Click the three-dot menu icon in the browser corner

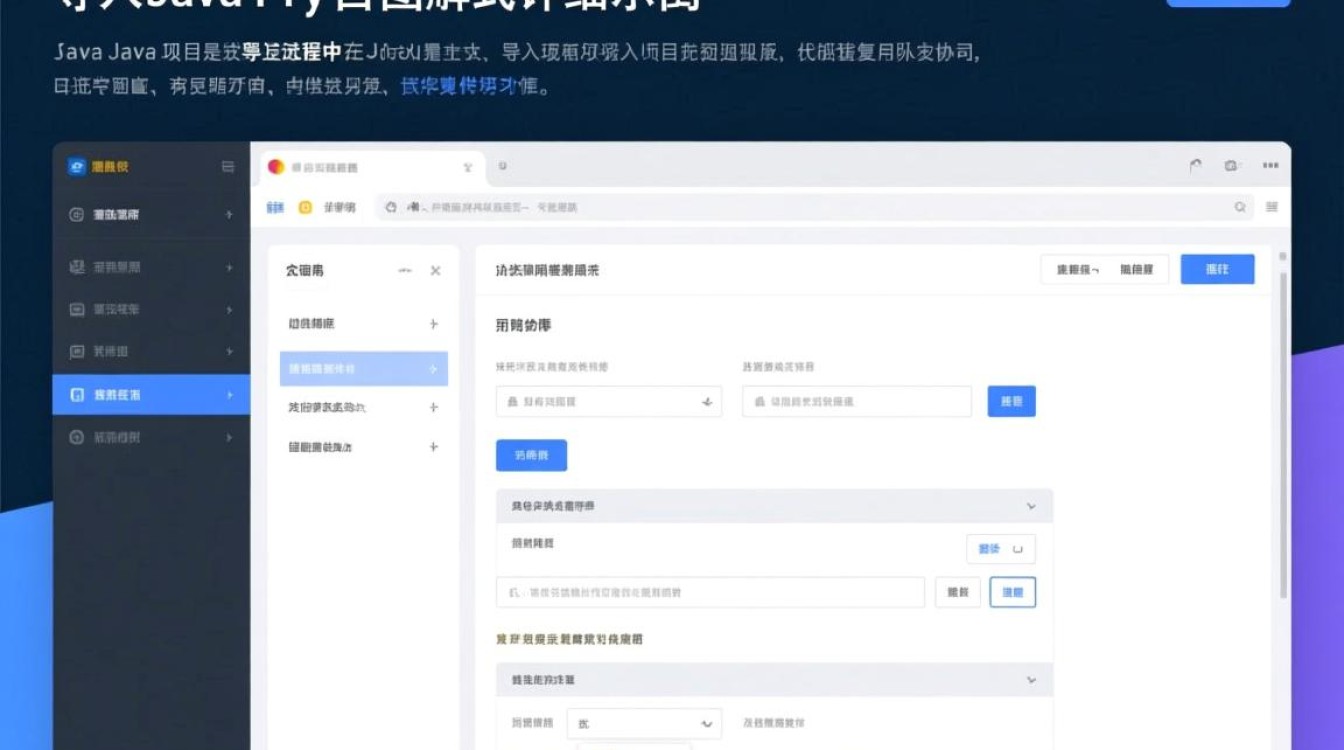click(1270, 164)
